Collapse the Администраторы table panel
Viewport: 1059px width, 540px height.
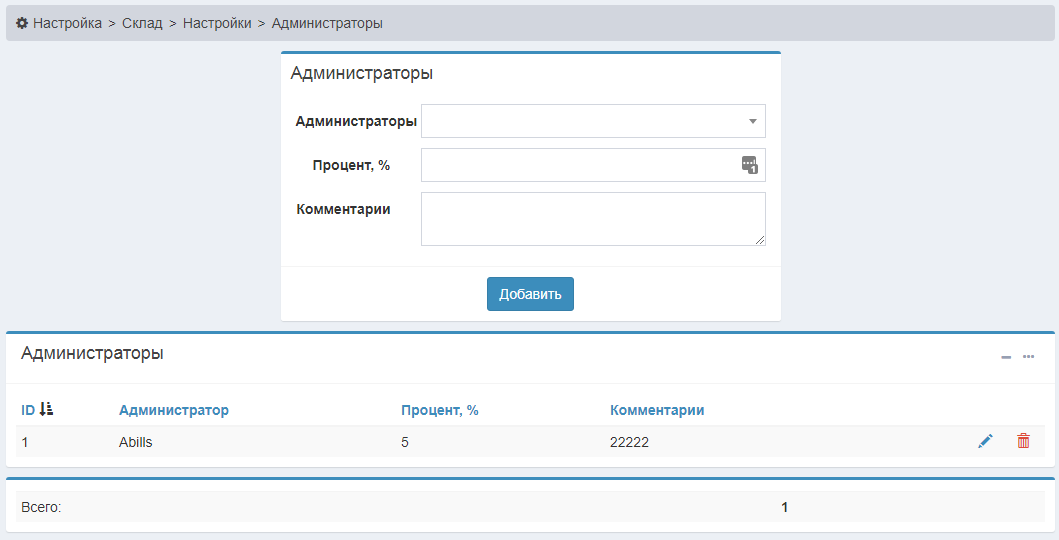tap(1006, 357)
